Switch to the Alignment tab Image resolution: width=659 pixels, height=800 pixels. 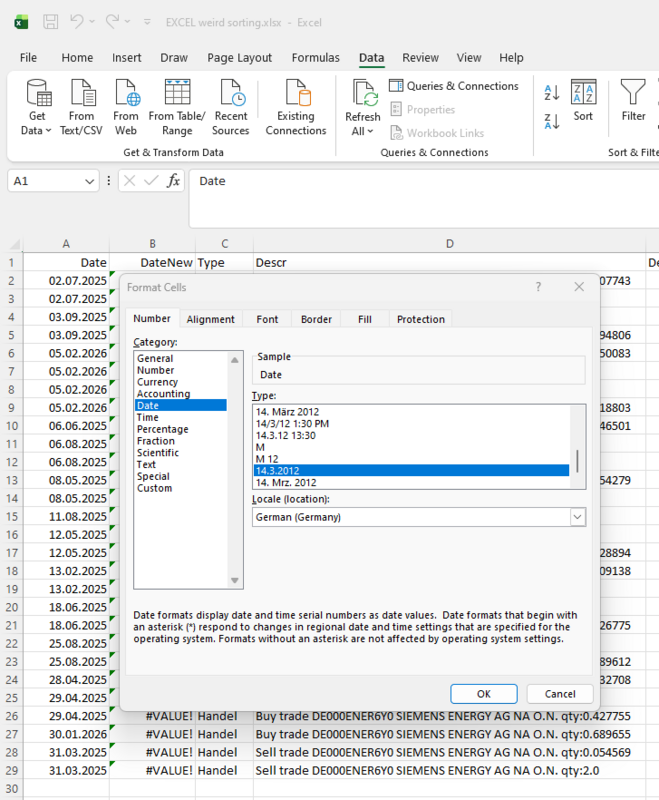210,319
